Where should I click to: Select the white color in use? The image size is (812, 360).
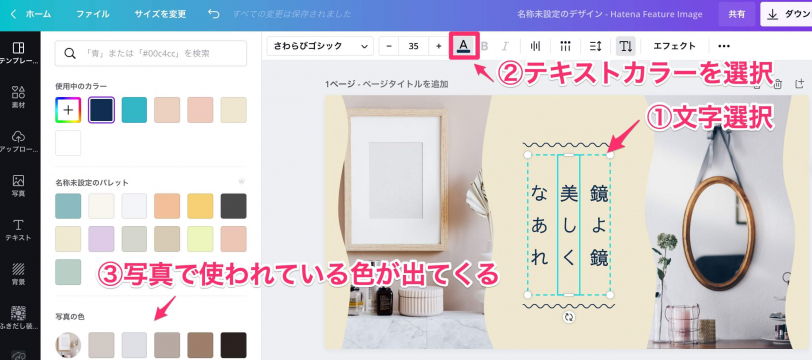click(x=68, y=143)
